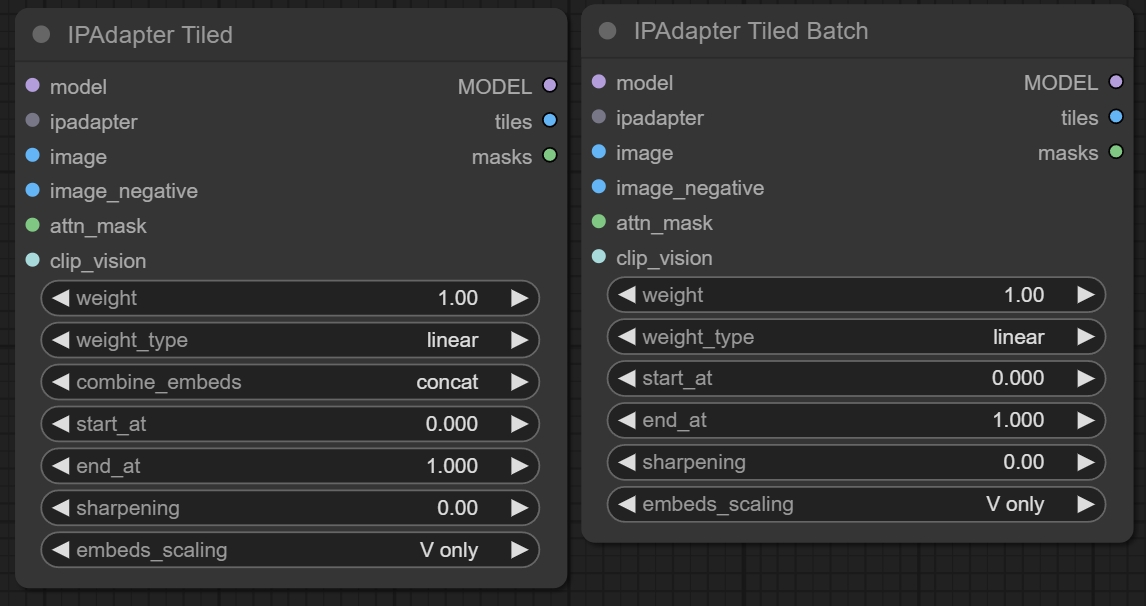The width and height of the screenshot is (1146, 606).
Task: Open embeds_scaling dropdown on IPAdapter Tiled
Action: click(x=290, y=550)
